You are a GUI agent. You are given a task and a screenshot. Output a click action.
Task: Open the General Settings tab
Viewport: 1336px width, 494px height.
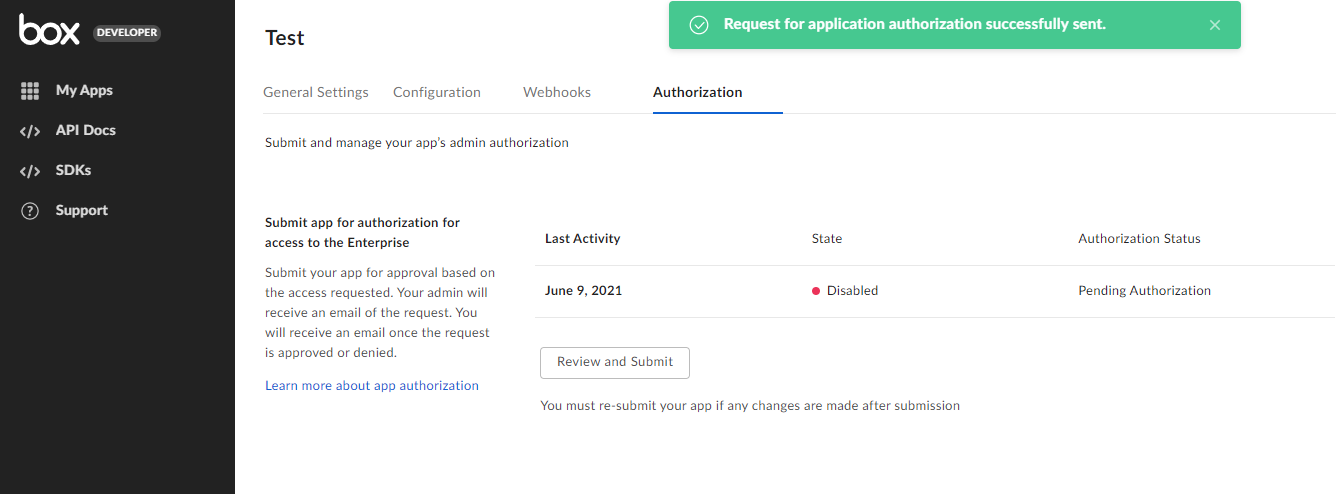tap(315, 92)
